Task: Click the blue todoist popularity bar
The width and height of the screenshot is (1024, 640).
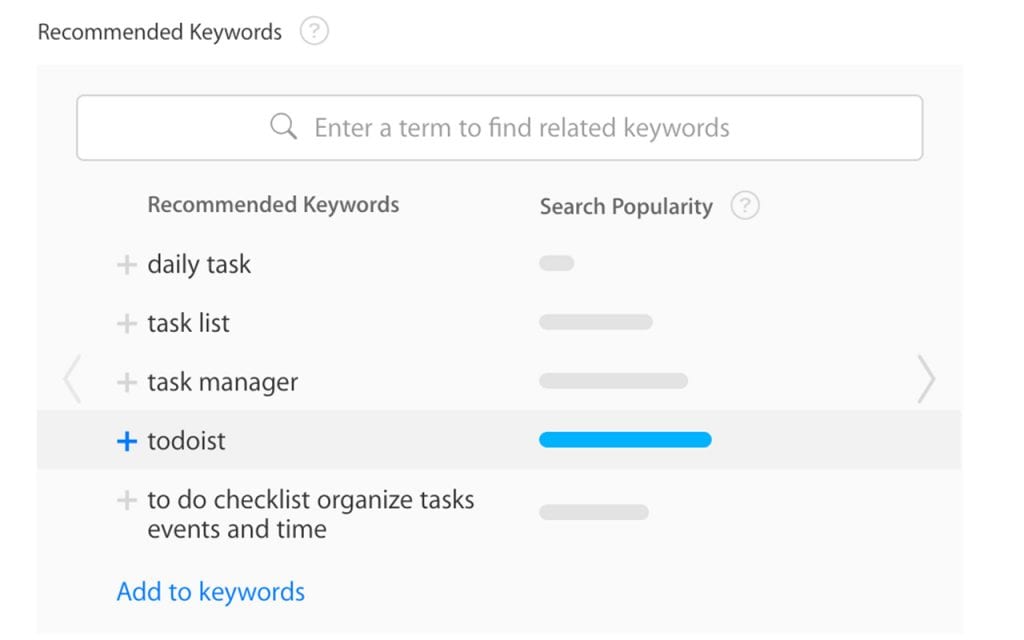Action: click(x=625, y=440)
